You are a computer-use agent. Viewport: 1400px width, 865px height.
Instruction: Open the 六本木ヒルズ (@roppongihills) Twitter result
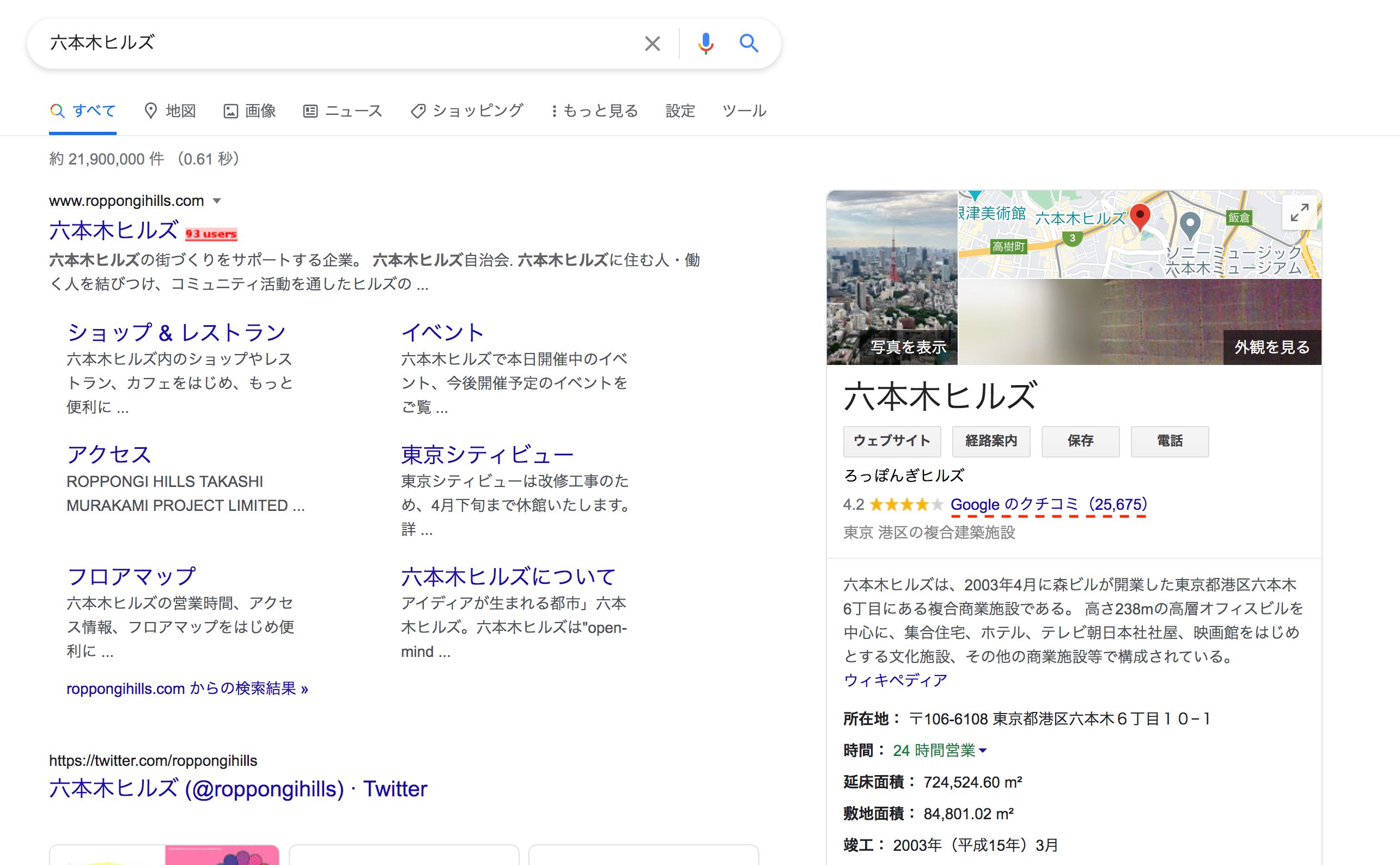[x=238, y=789]
